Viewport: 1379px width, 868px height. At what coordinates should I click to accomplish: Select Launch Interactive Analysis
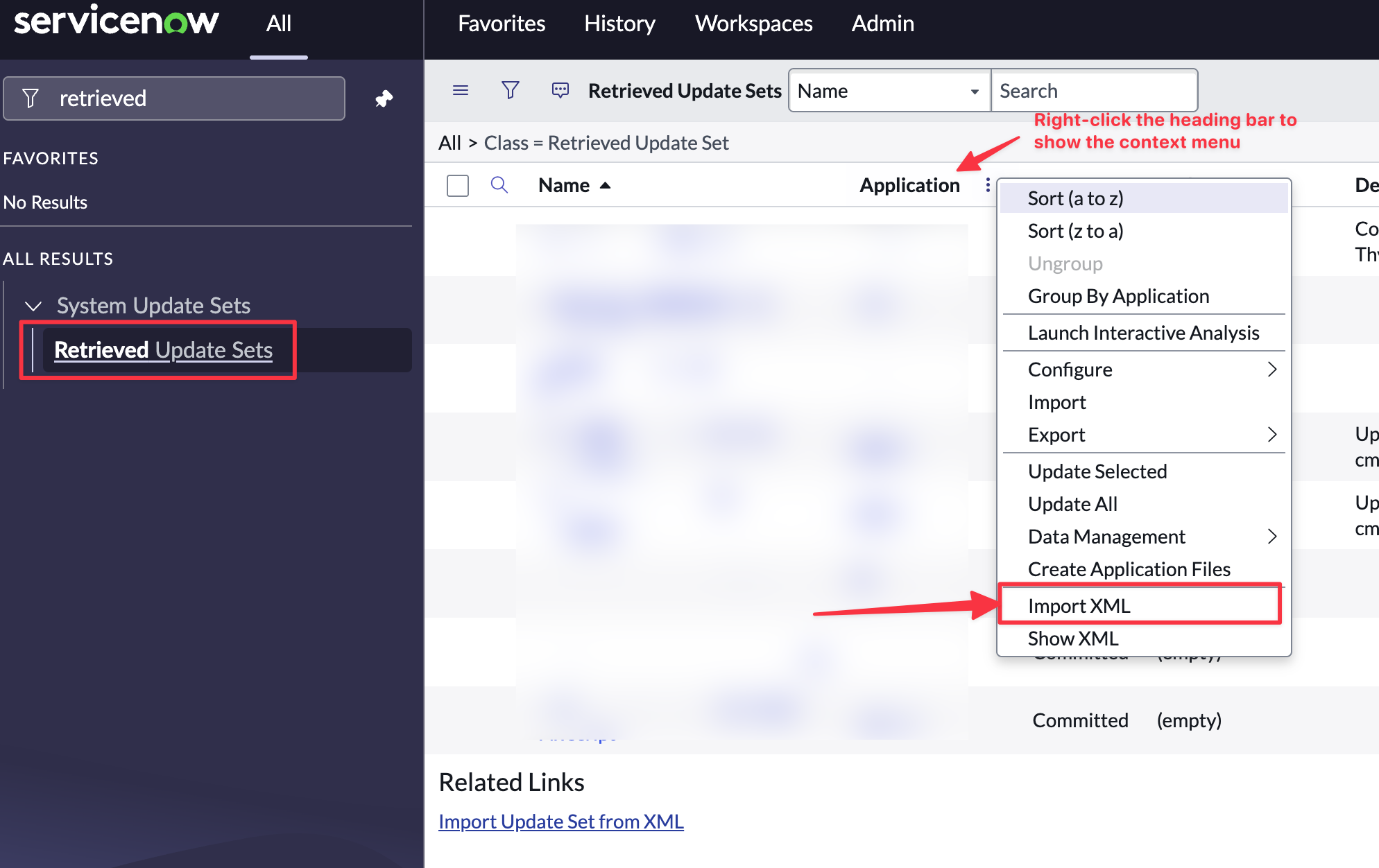tap(1145, 333)
